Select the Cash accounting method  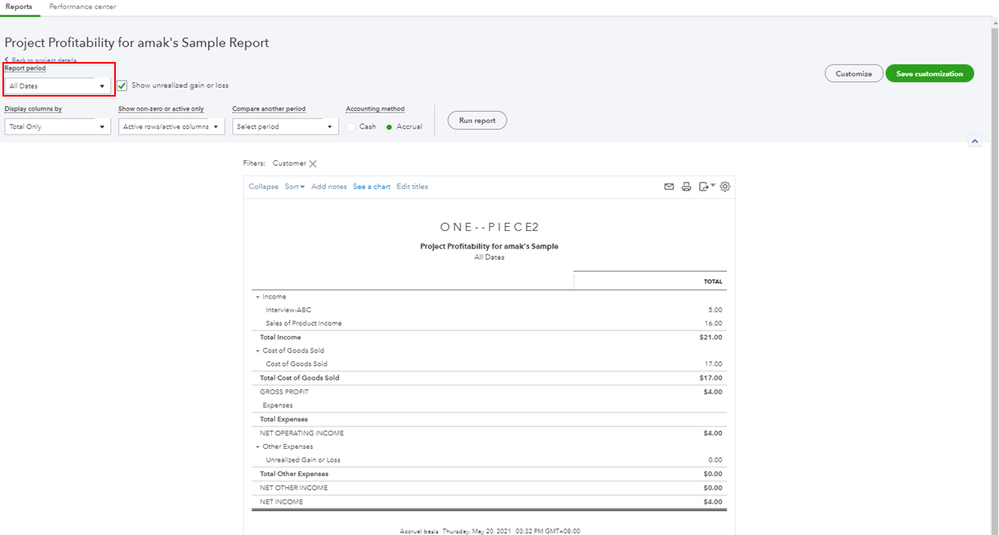pos(352,127)
